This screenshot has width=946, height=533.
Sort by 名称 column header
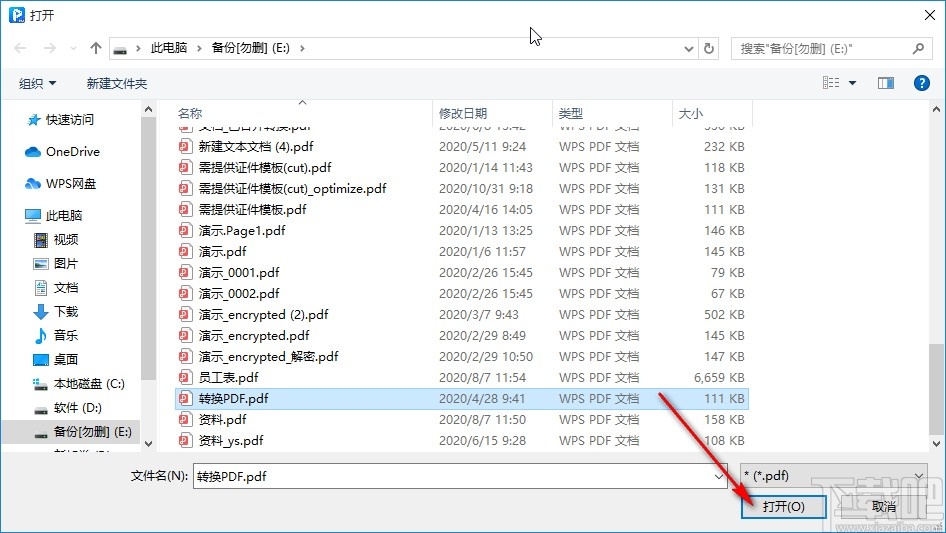pos(303,113)
